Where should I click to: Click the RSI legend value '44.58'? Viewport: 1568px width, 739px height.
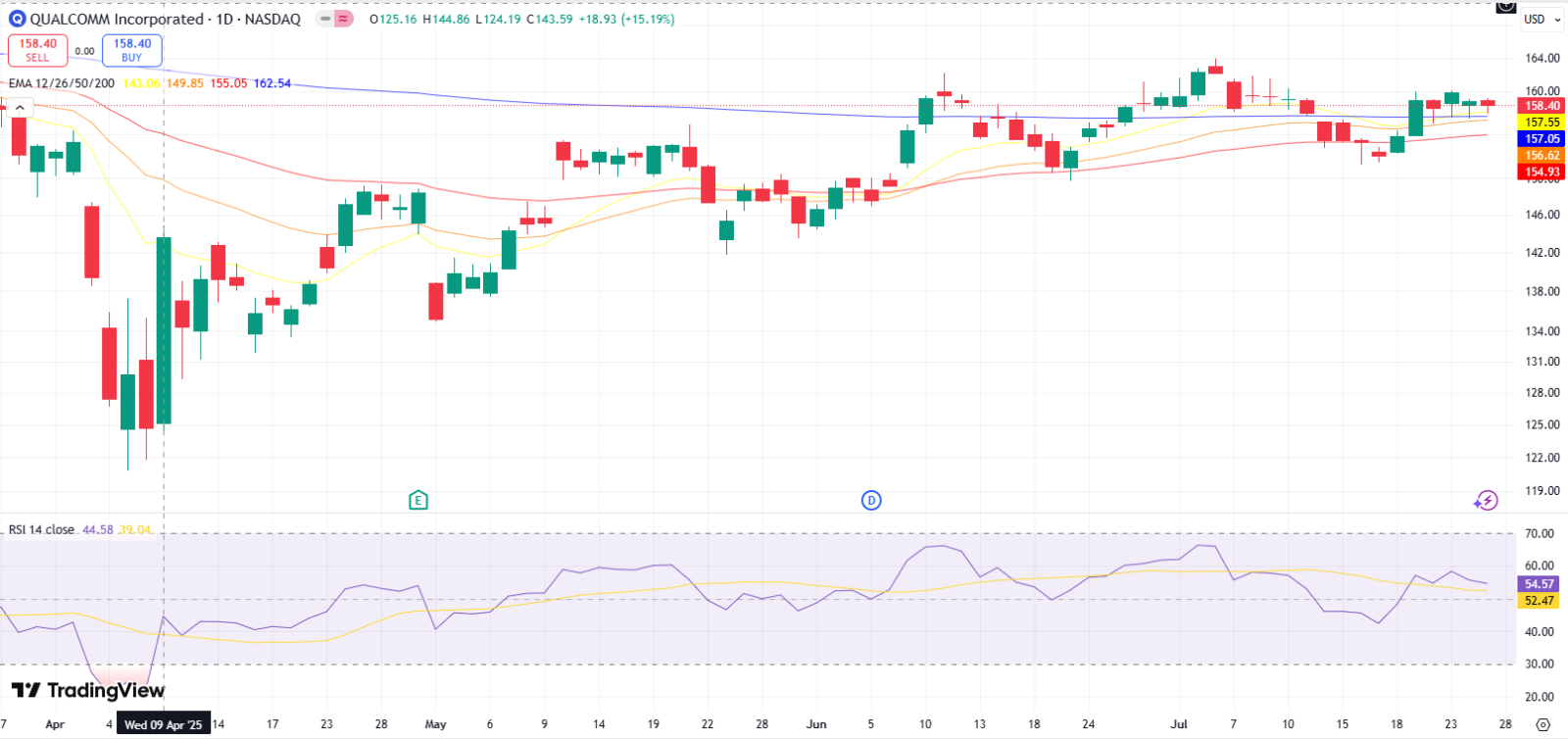pos(98,529)
